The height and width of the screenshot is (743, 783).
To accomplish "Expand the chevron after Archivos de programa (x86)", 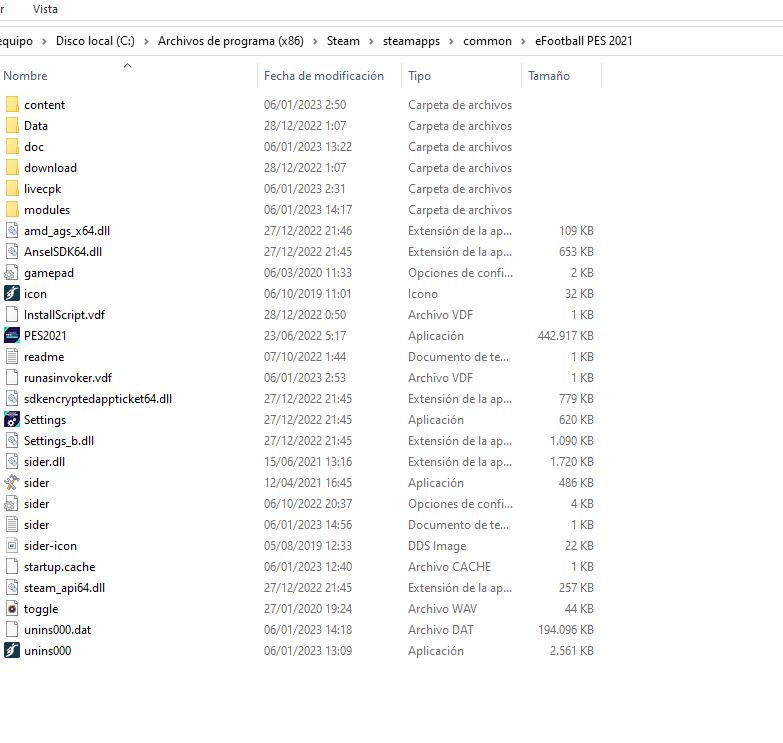I will tap(315, 41).
